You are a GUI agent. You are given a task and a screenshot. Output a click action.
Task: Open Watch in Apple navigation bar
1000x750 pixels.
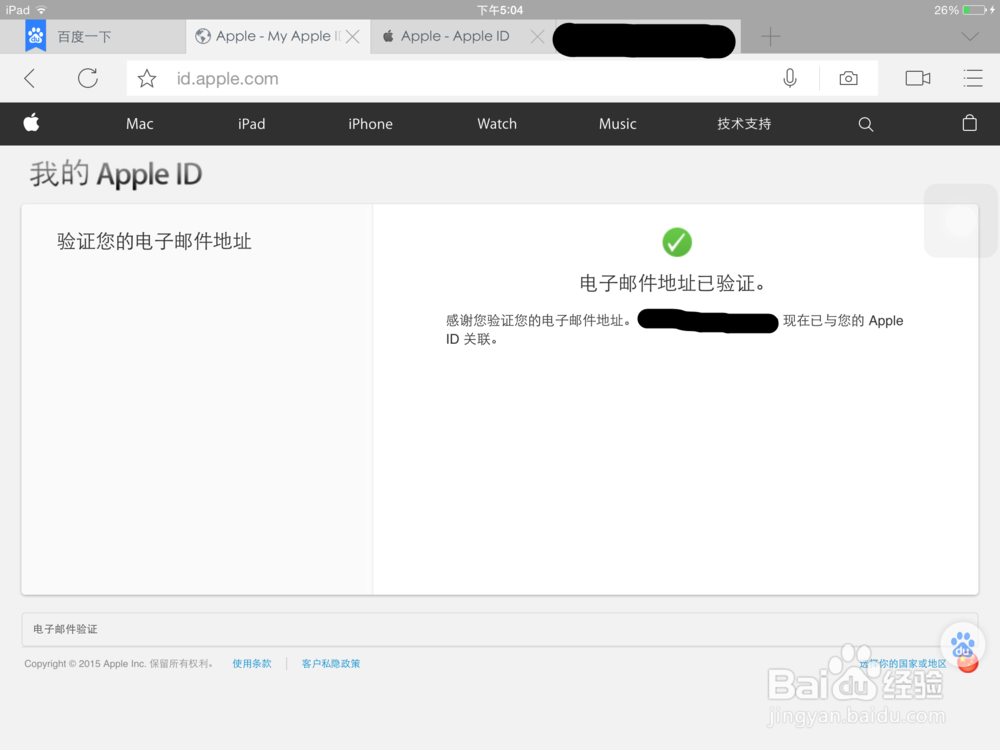[497, 124]
